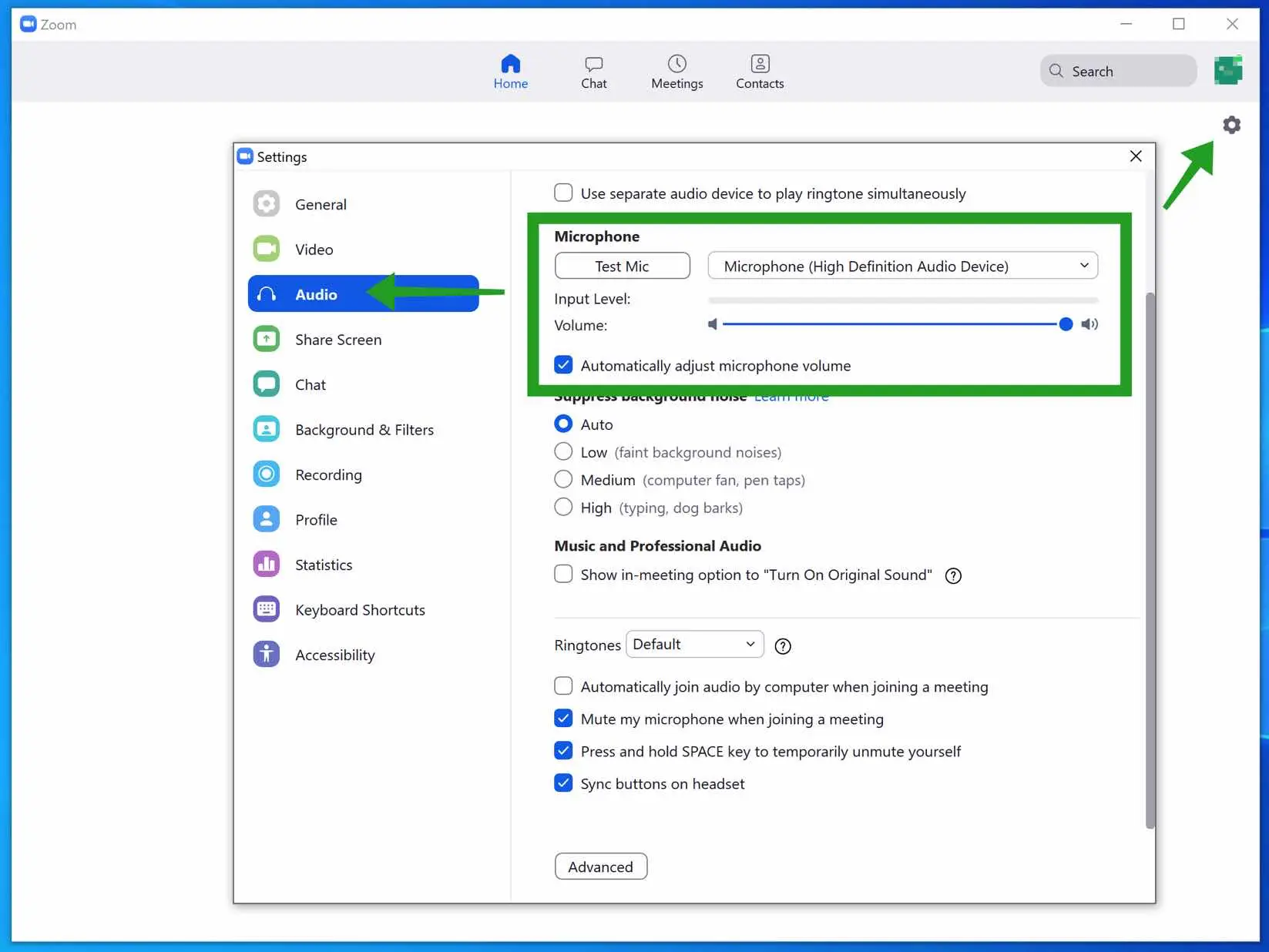The height and width of the screenshot is (952, 1269).
Task: Enable Show in-meeting Turn On Original Sound option
Action: 563,574
